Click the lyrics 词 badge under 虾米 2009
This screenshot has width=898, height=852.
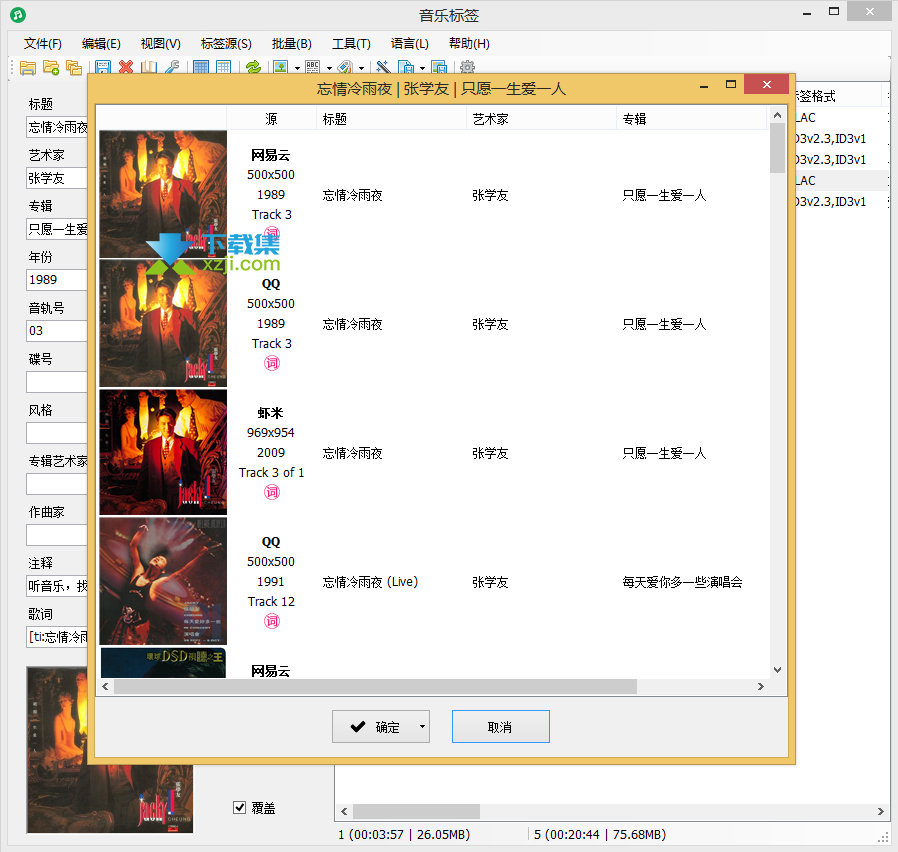point(271,492)
